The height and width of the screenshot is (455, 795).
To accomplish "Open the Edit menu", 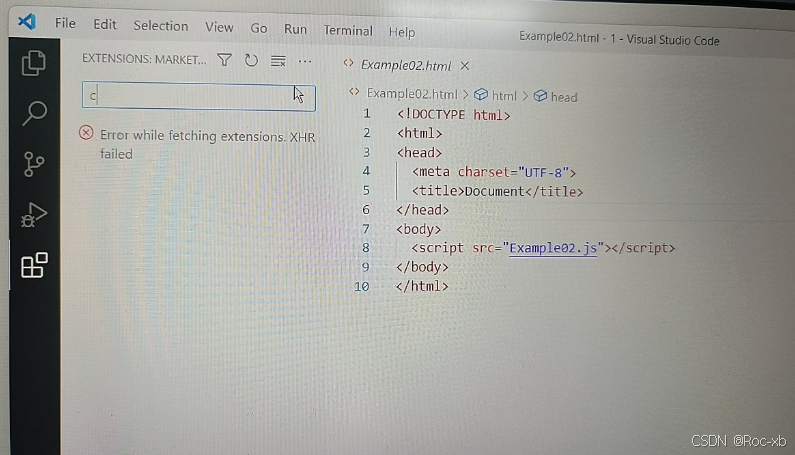I will tap(105, 24).
